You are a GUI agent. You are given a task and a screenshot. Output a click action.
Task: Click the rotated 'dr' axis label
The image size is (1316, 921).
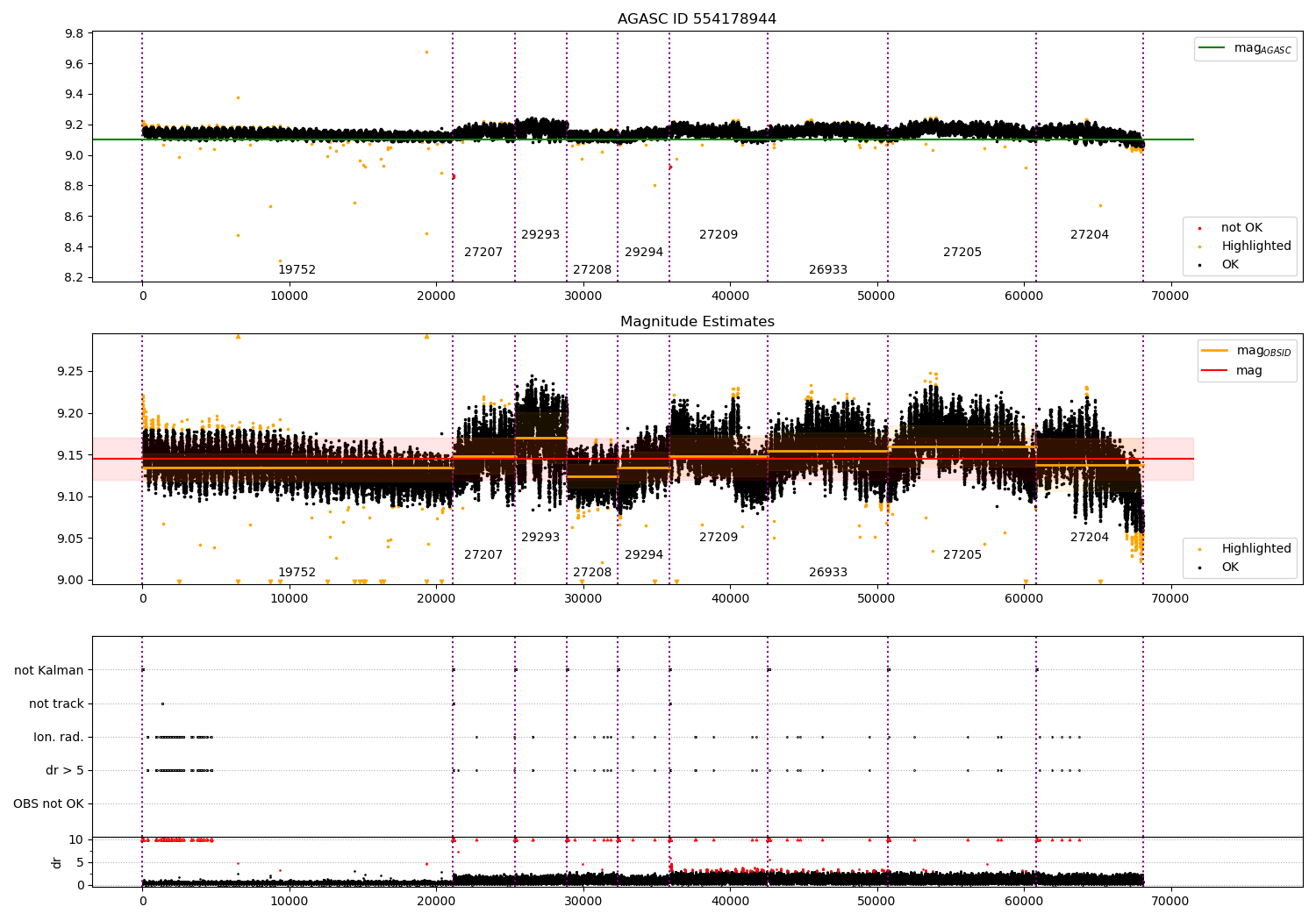click(57, 862)
